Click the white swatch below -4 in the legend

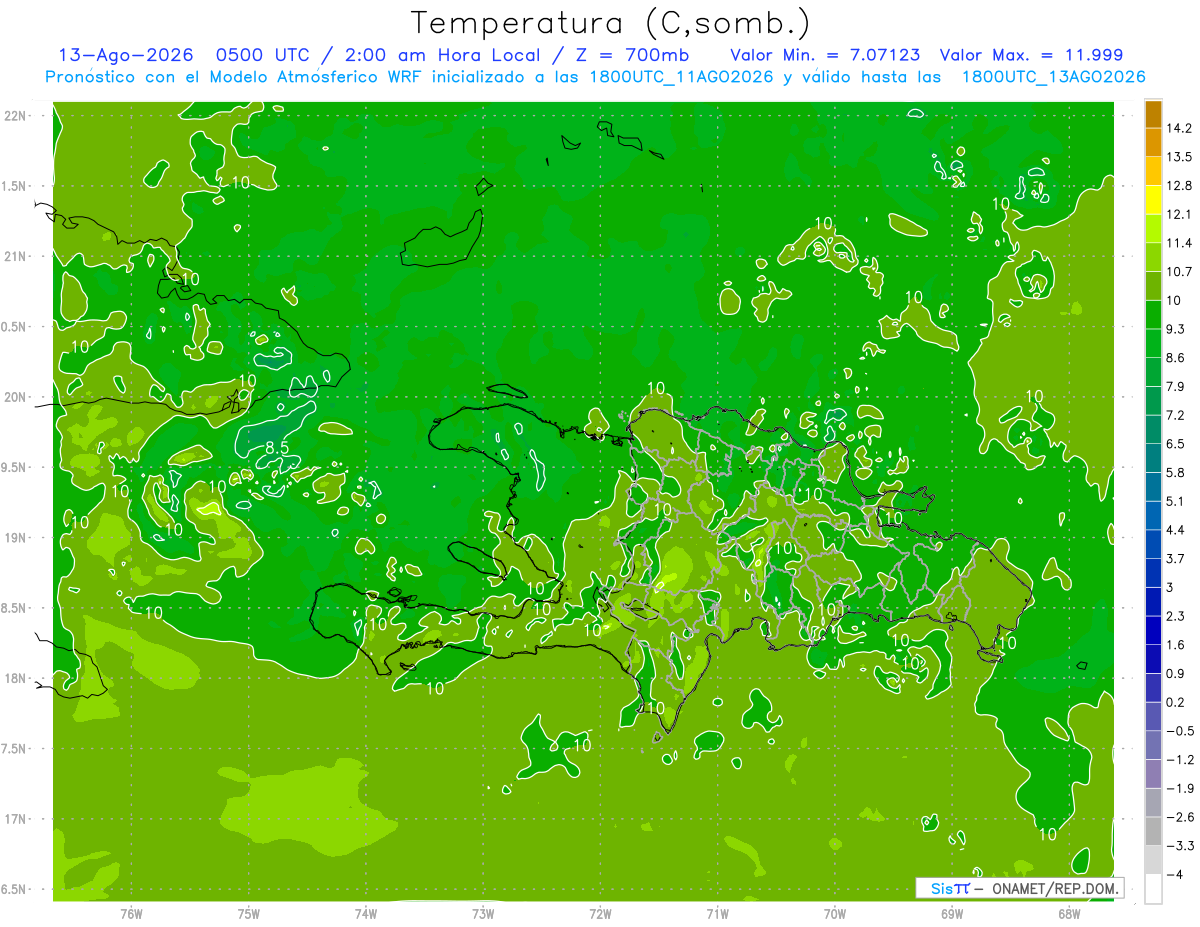click(1153, 889)
